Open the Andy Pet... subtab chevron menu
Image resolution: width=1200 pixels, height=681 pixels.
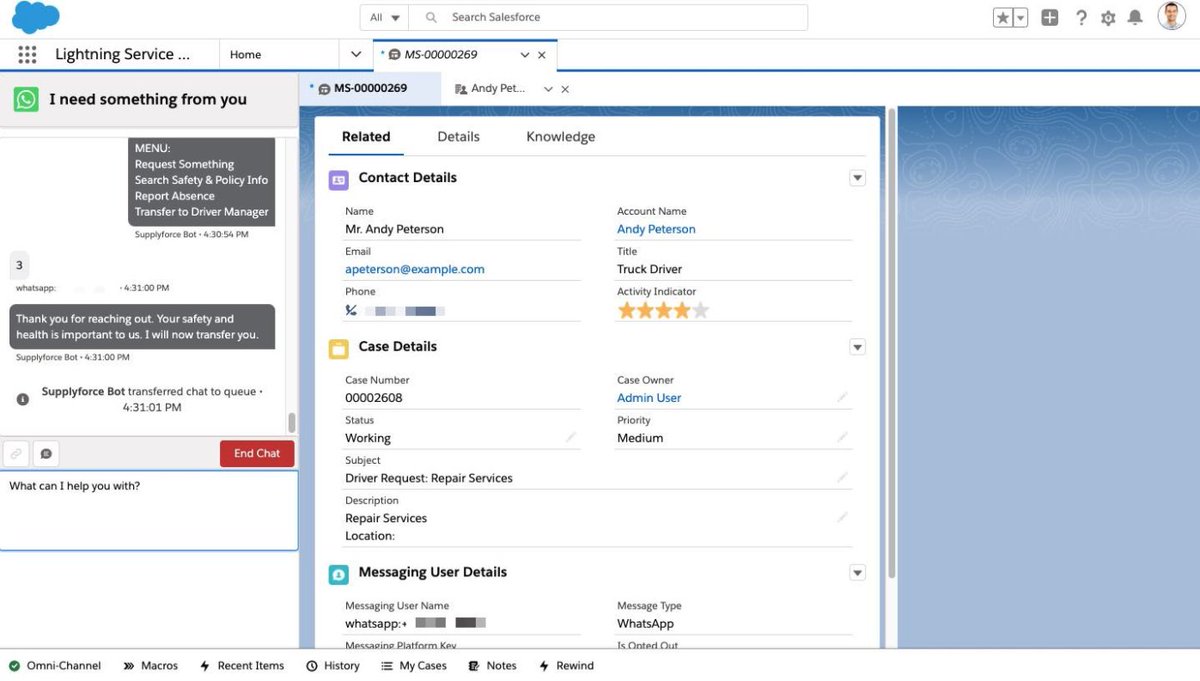547,89
